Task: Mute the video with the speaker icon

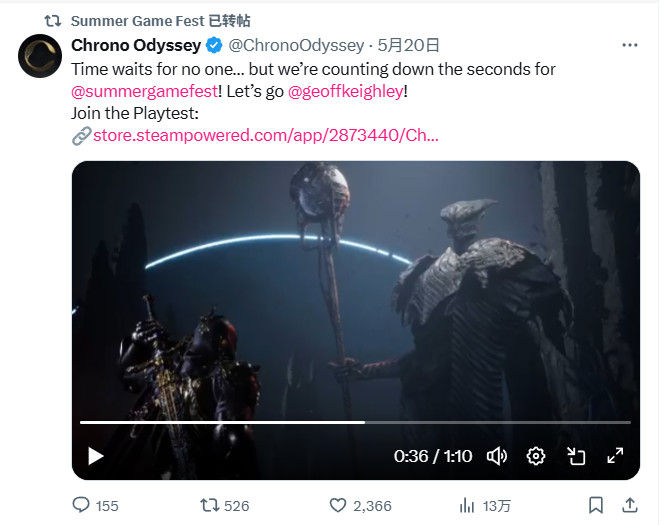Action: pos(497,456)
